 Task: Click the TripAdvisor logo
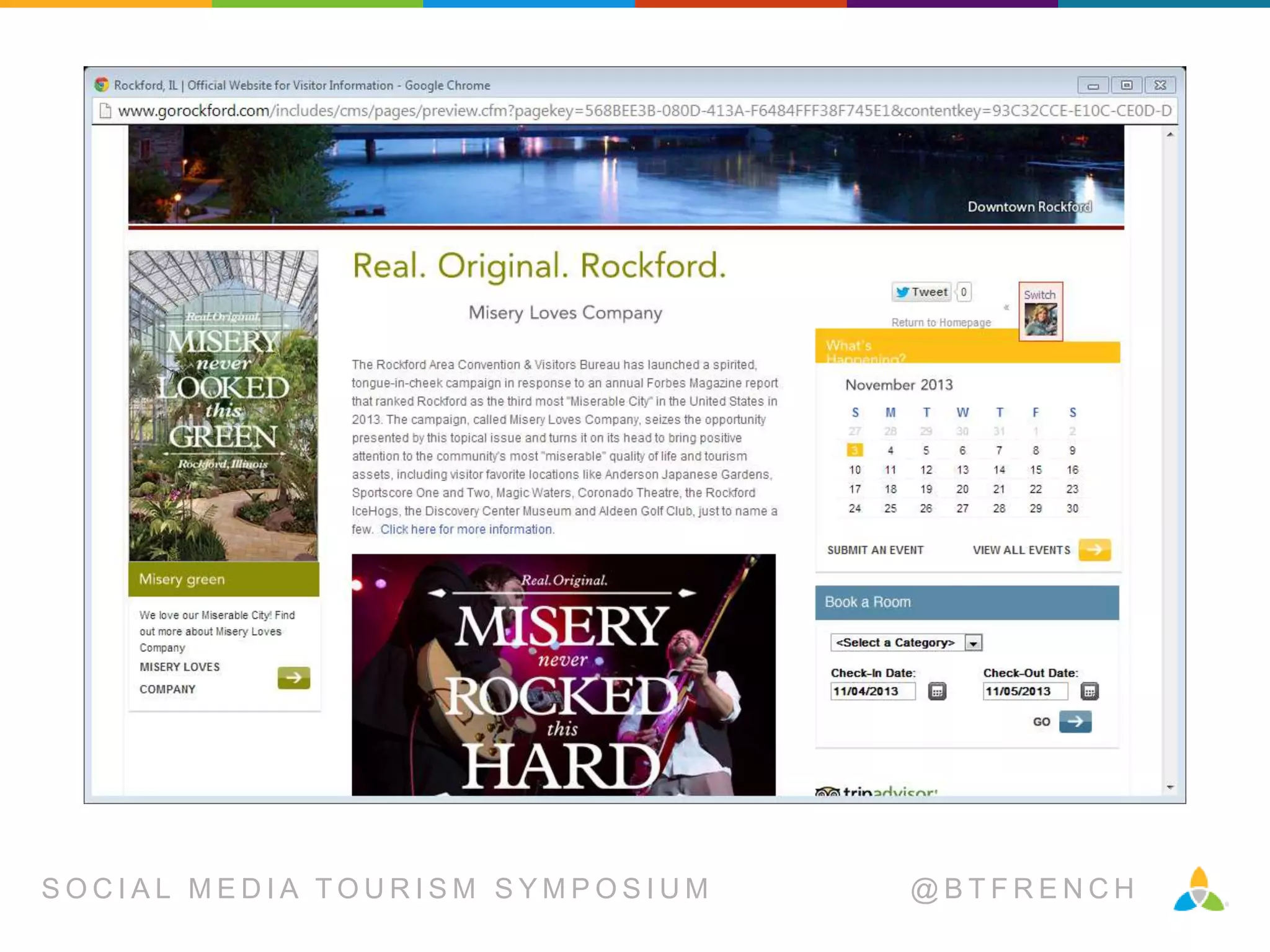(876, 791)
